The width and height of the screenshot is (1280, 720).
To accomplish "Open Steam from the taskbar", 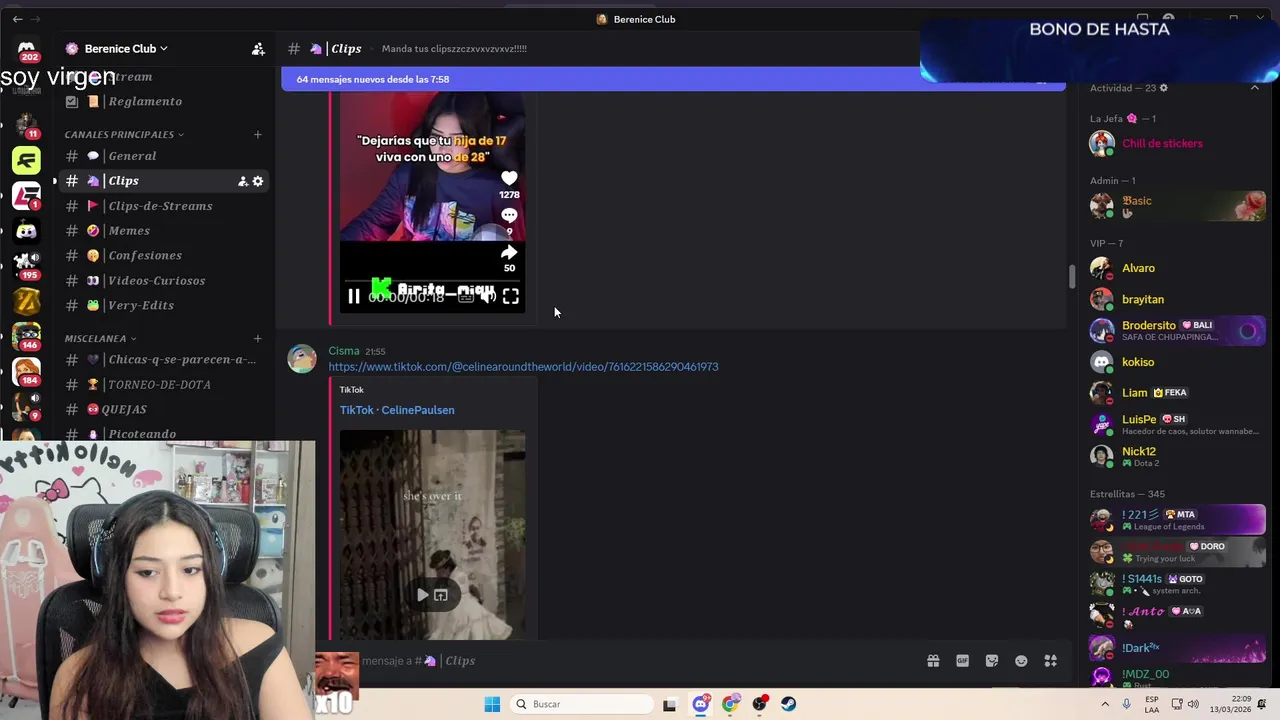I will 789,704.
